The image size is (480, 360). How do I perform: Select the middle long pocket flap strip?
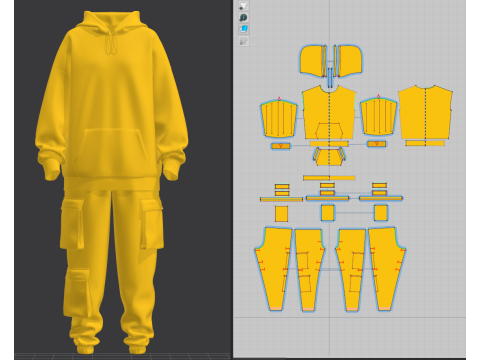pos(327,199)
